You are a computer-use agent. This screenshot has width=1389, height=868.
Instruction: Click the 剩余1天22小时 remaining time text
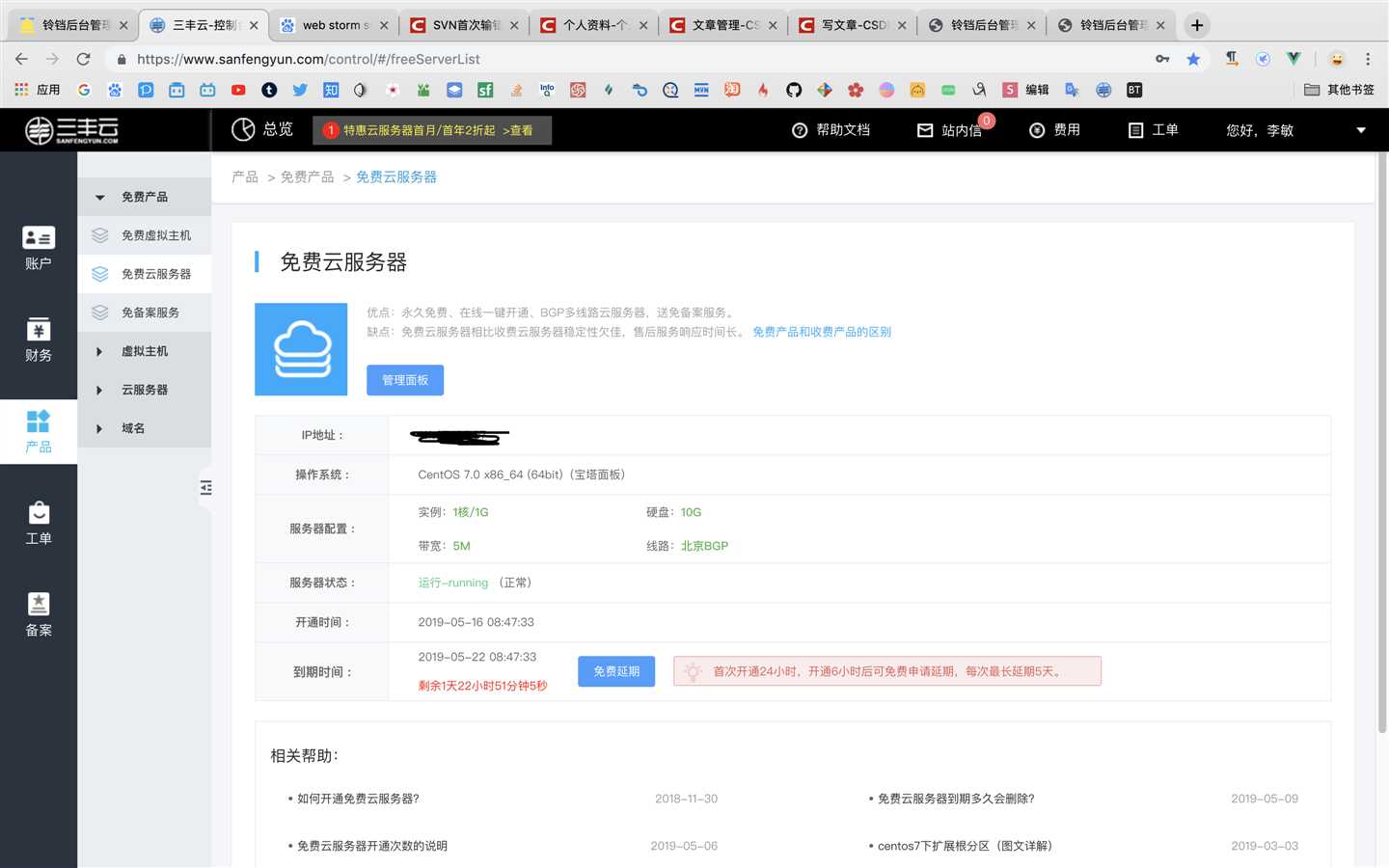click(482, 686)
